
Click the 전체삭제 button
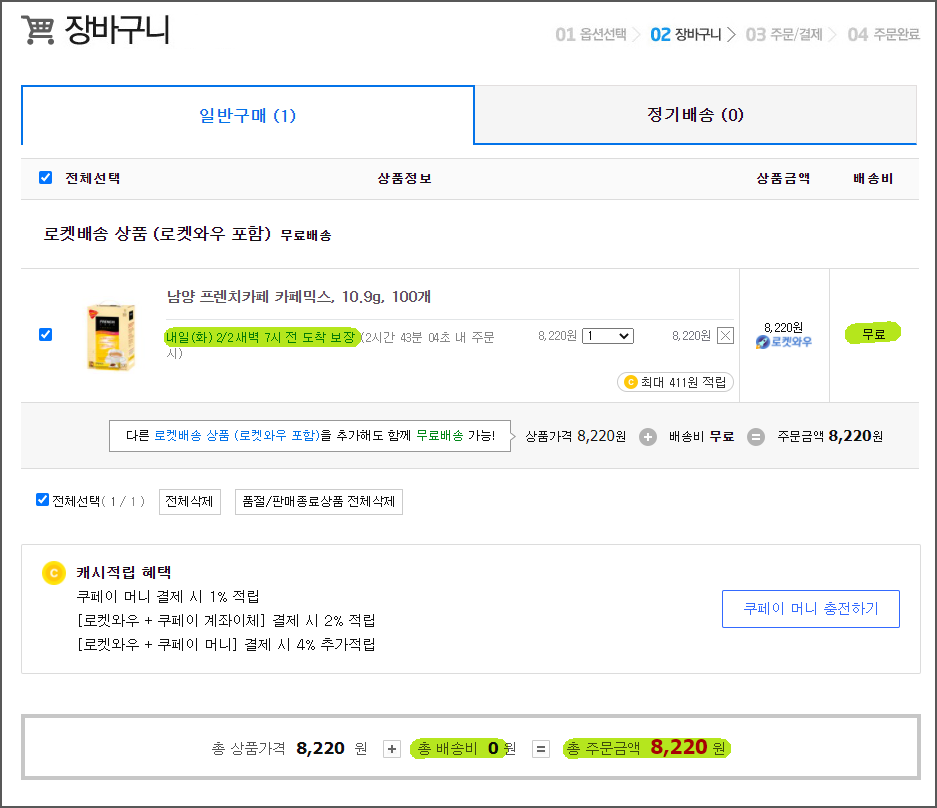click(x=189, y=501)
